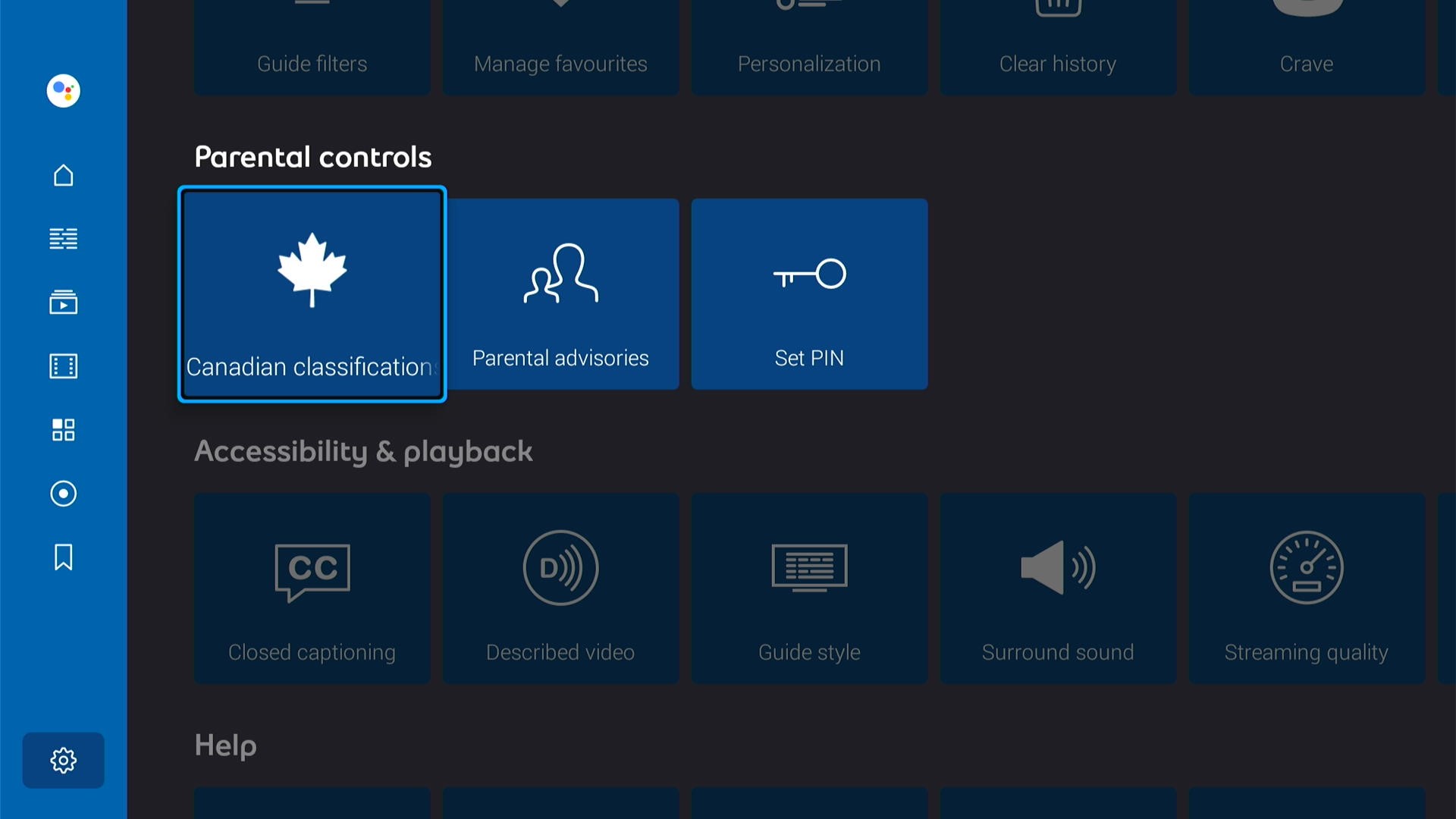Open Settings gear at bottom left

[x=63, y=760]
